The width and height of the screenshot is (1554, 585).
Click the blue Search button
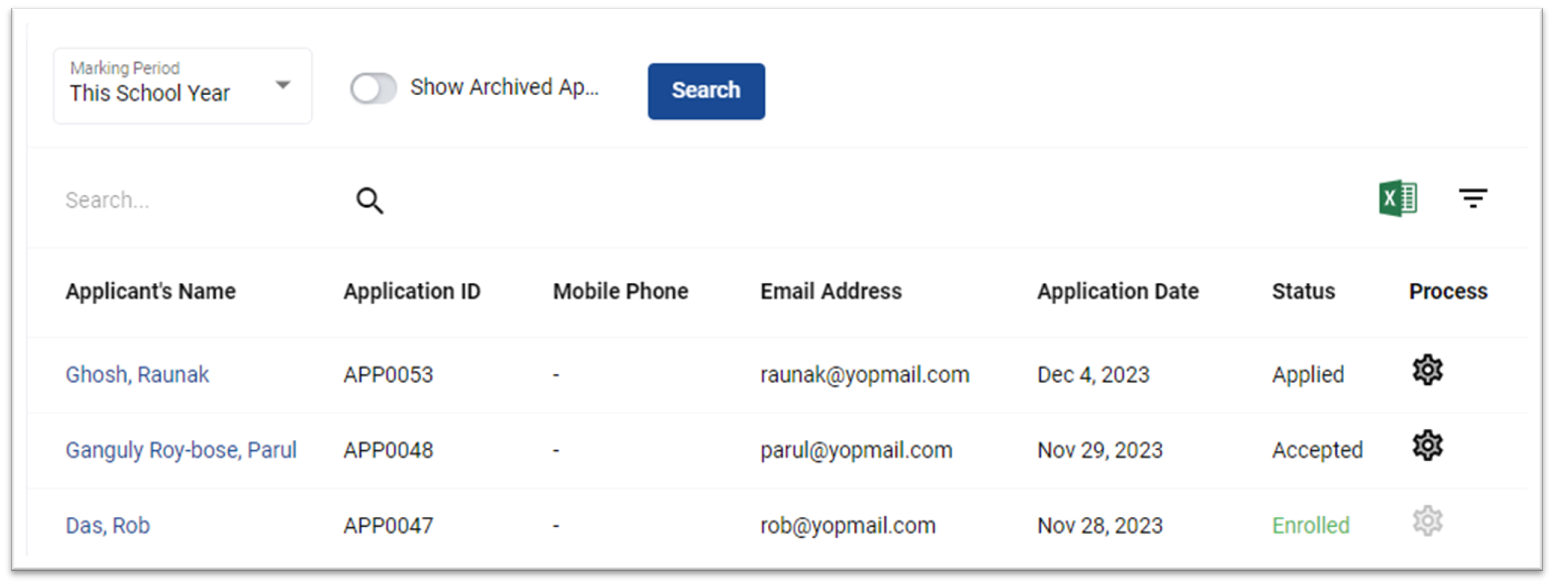[706, 91]
